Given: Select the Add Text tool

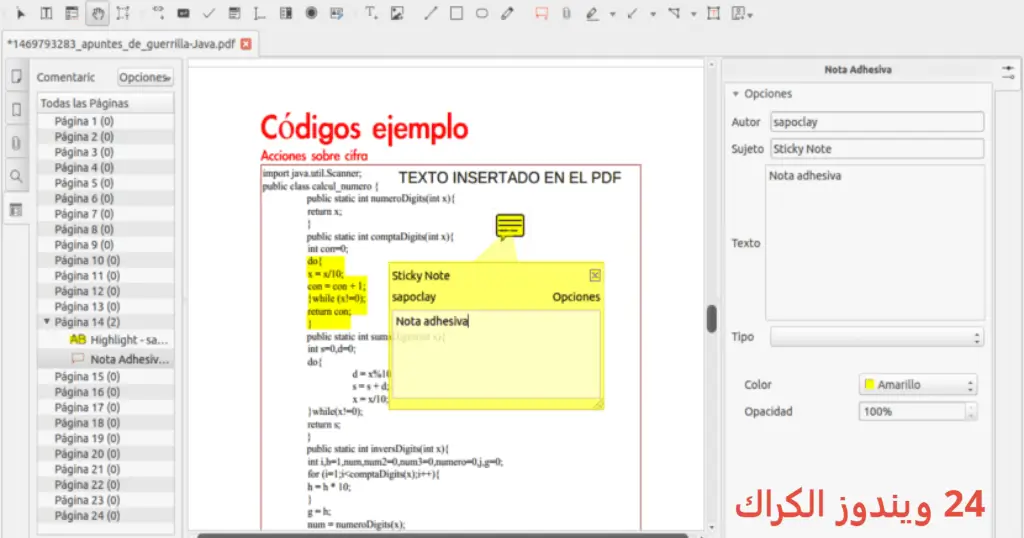Looking at the screenshot, I should pyautogui.click(x=371, y=13).
